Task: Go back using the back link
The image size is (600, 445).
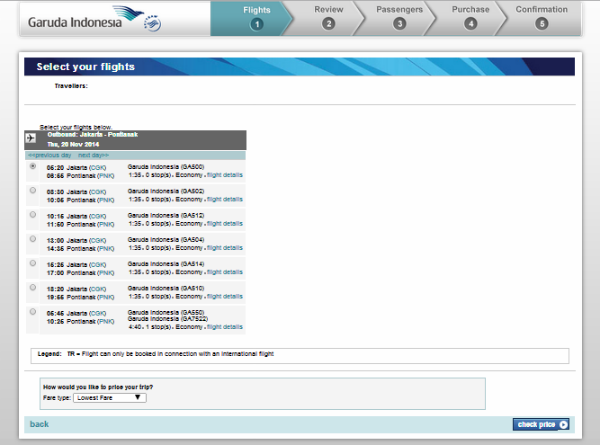Action: tap(39, 424)
